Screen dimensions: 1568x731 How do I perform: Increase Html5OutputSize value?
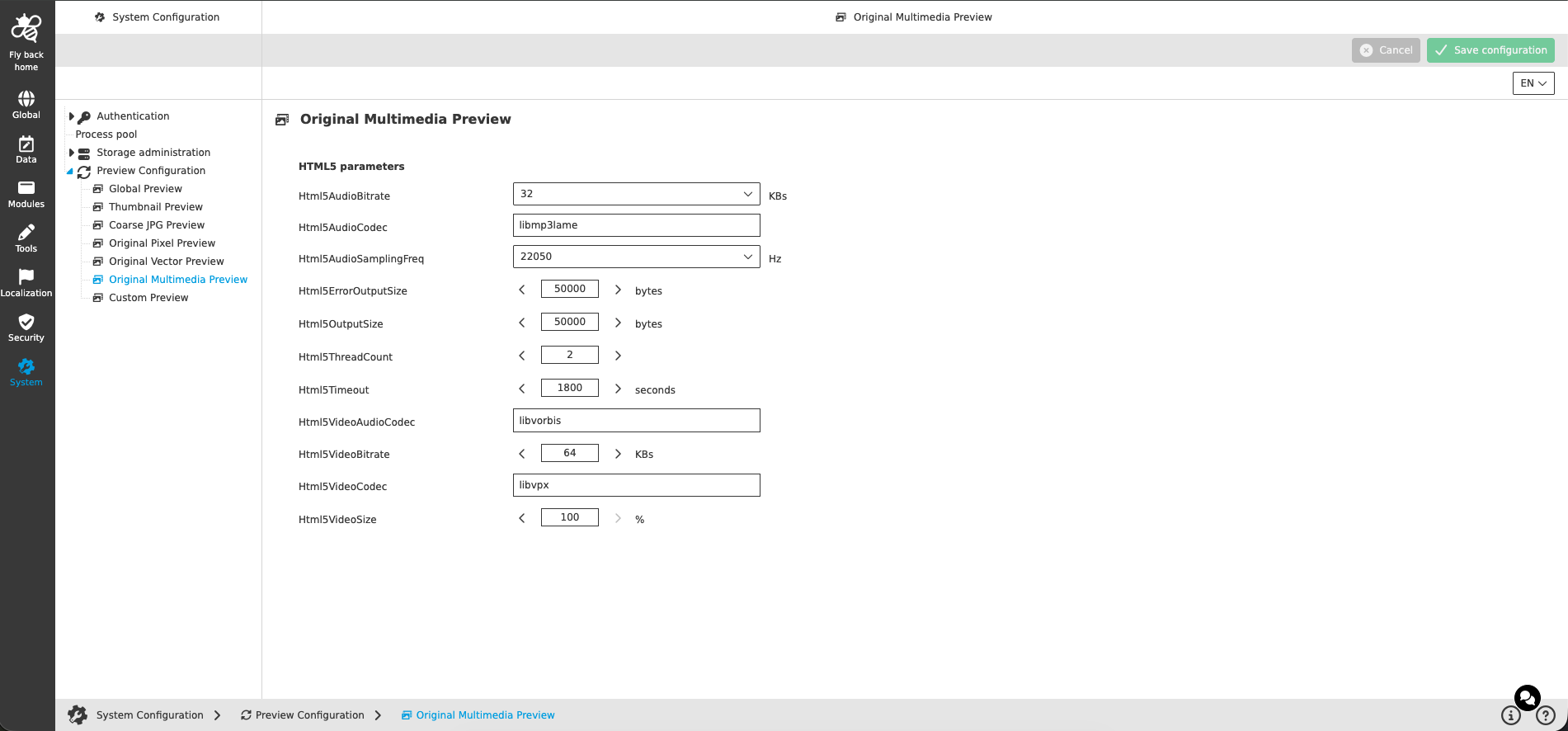(x=618, y=323)
